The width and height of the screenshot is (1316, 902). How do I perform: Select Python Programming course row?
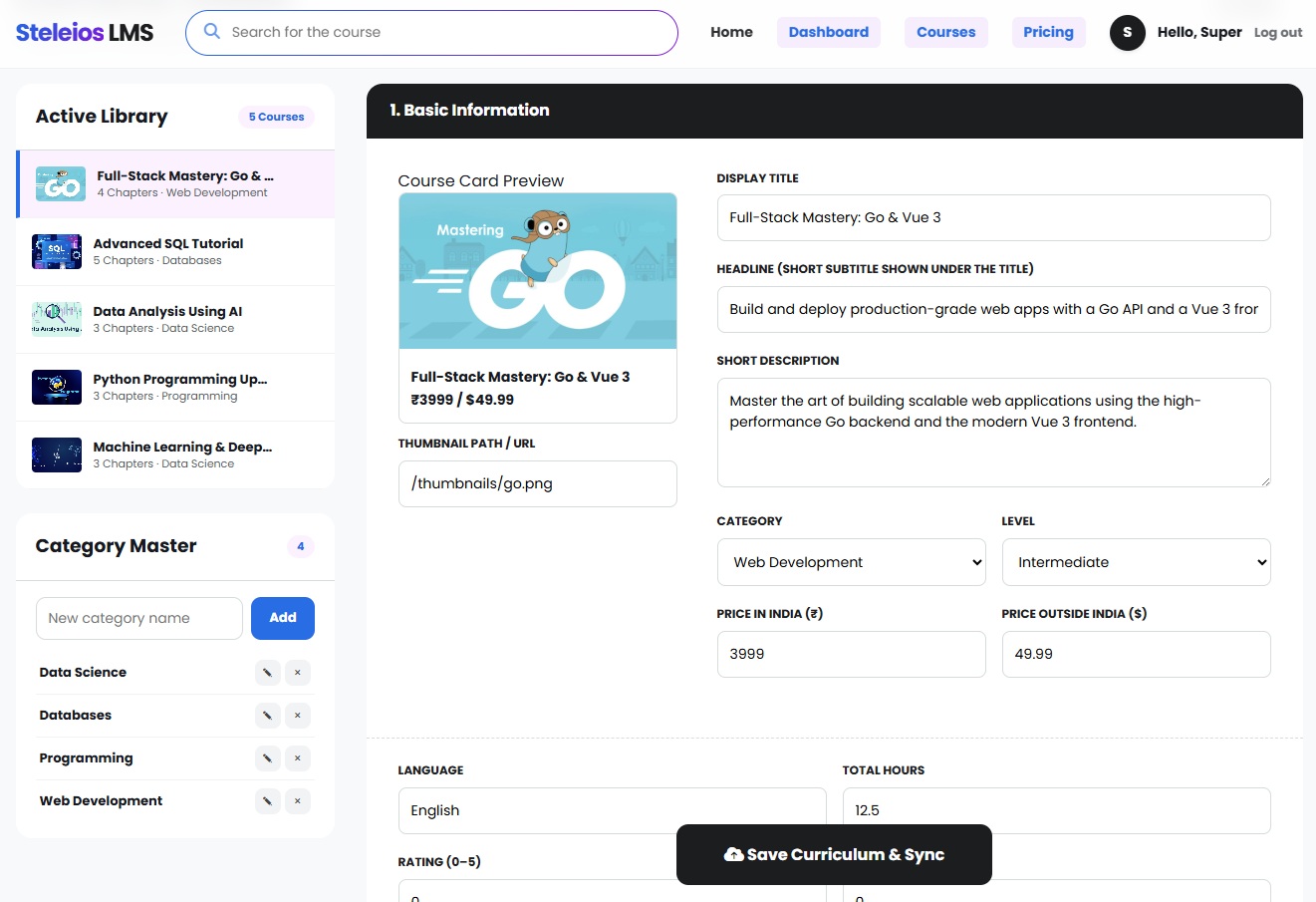[x=175, y=388]
